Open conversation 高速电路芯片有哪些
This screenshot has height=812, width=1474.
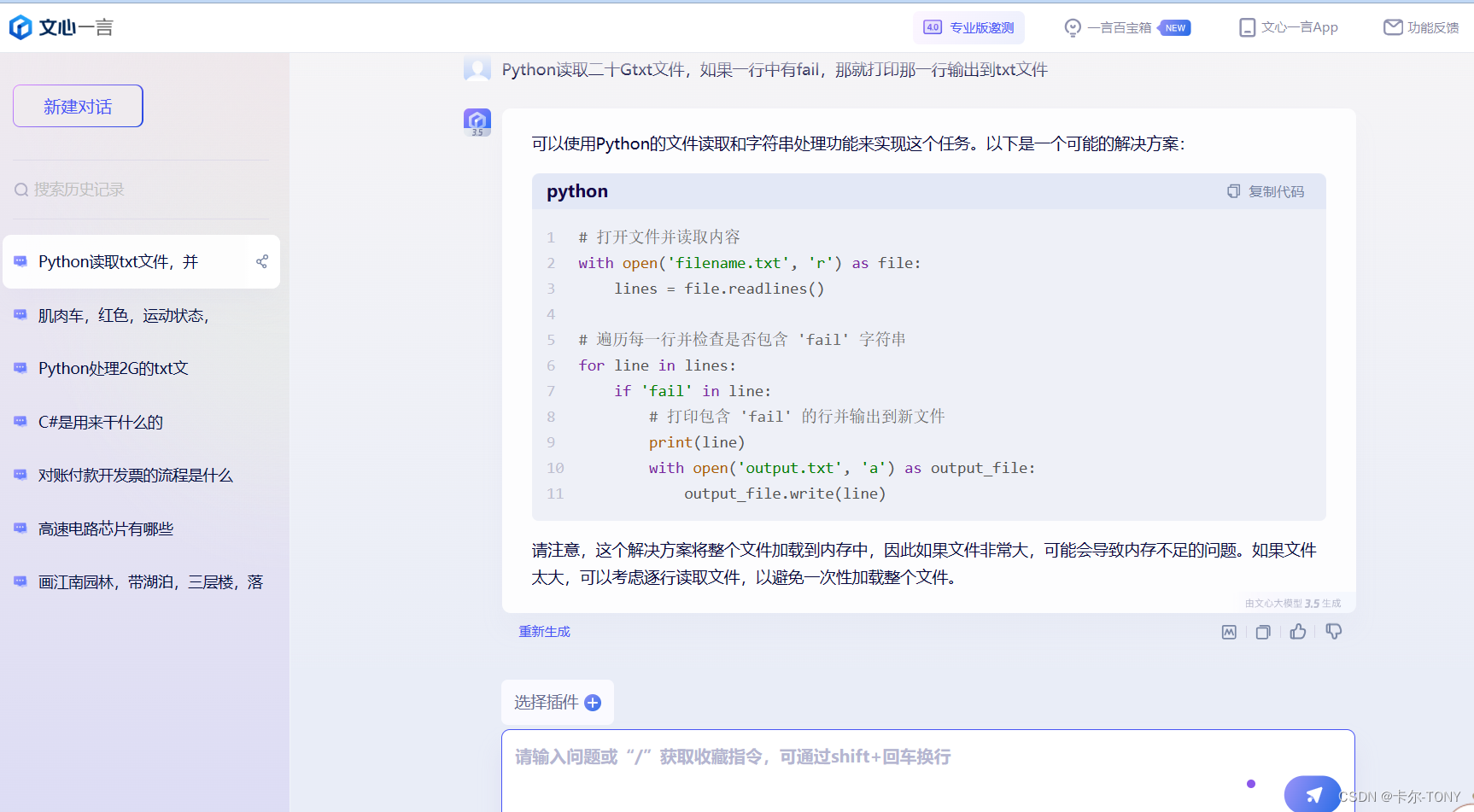pos(141,529)
